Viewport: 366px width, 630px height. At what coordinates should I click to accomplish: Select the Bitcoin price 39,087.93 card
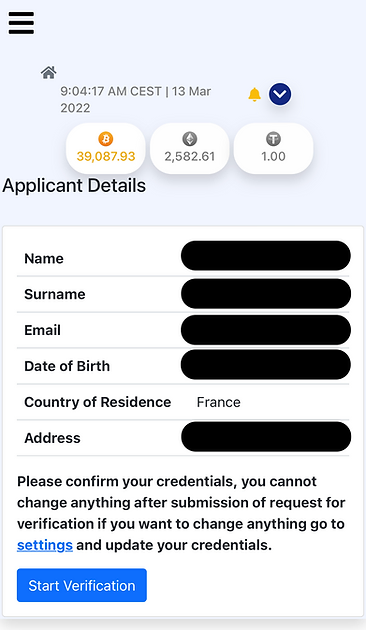(106, 149)
